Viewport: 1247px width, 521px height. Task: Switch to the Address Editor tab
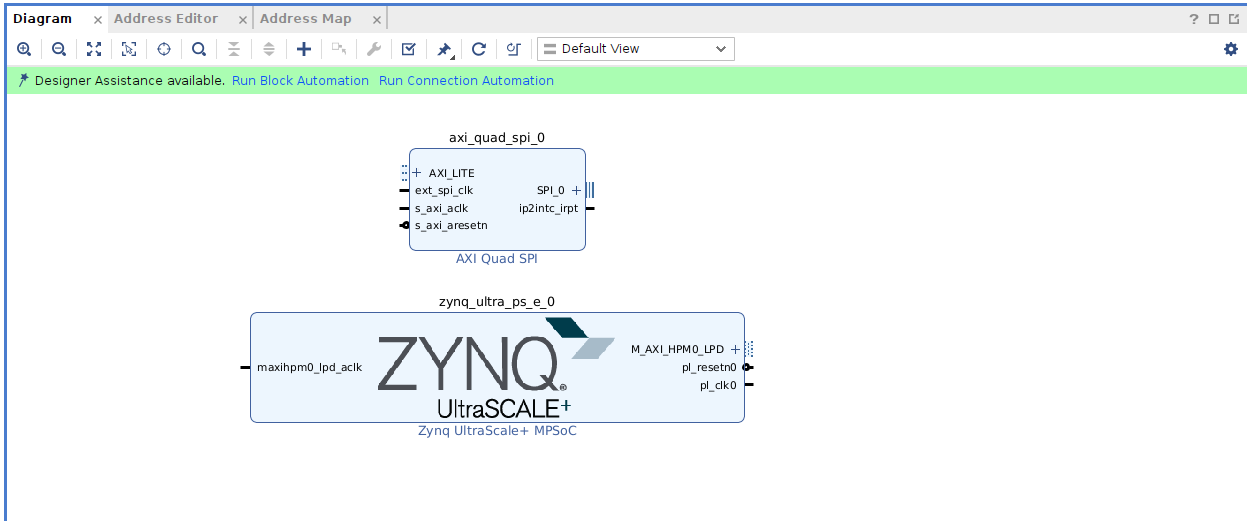pyautogui.click(x=166, y=19)
